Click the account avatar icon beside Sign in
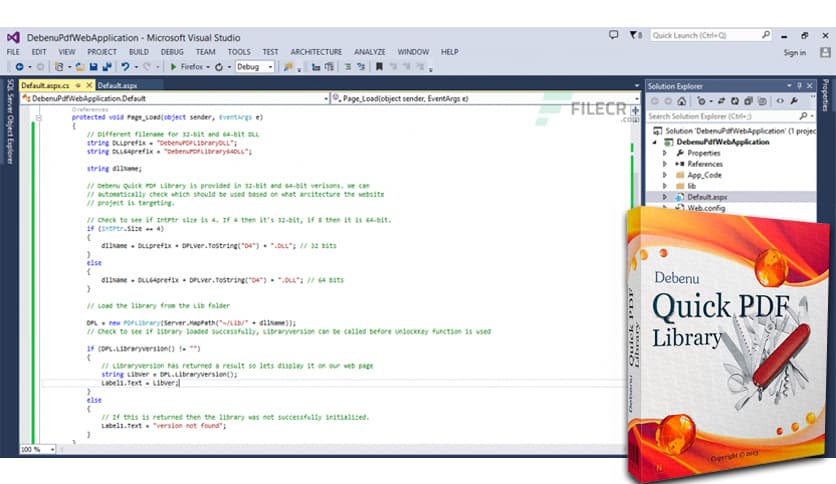The image size is (836, 484). coord(825,52)
